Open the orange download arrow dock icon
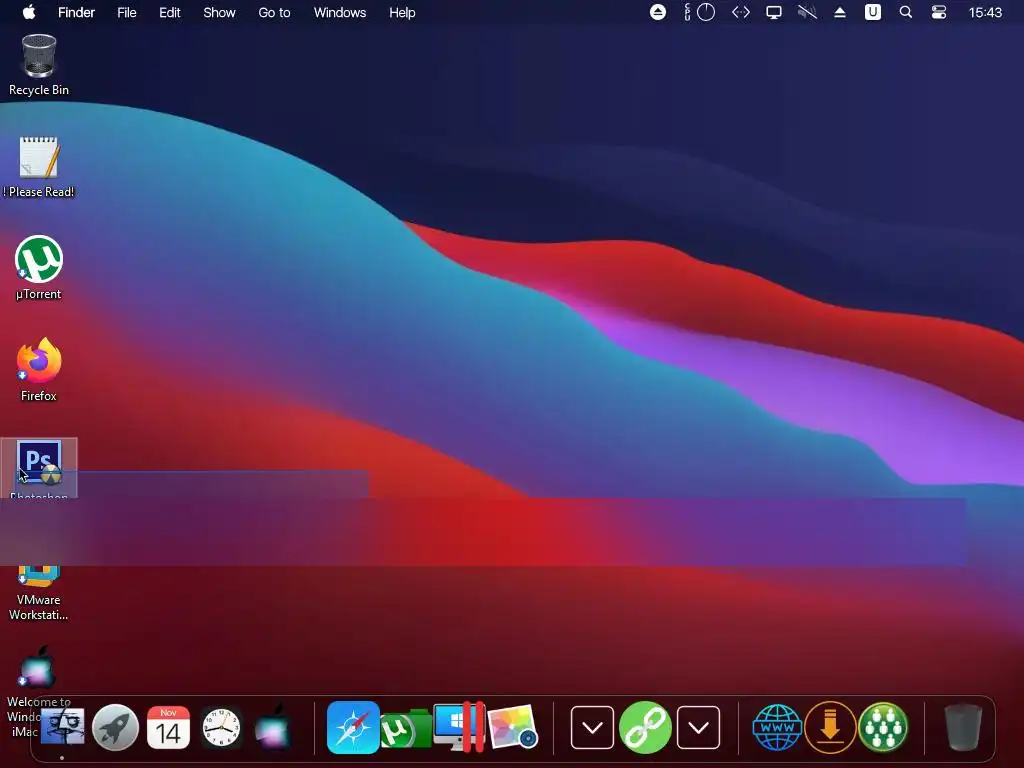1024x768 pixels. coord(830,727)
